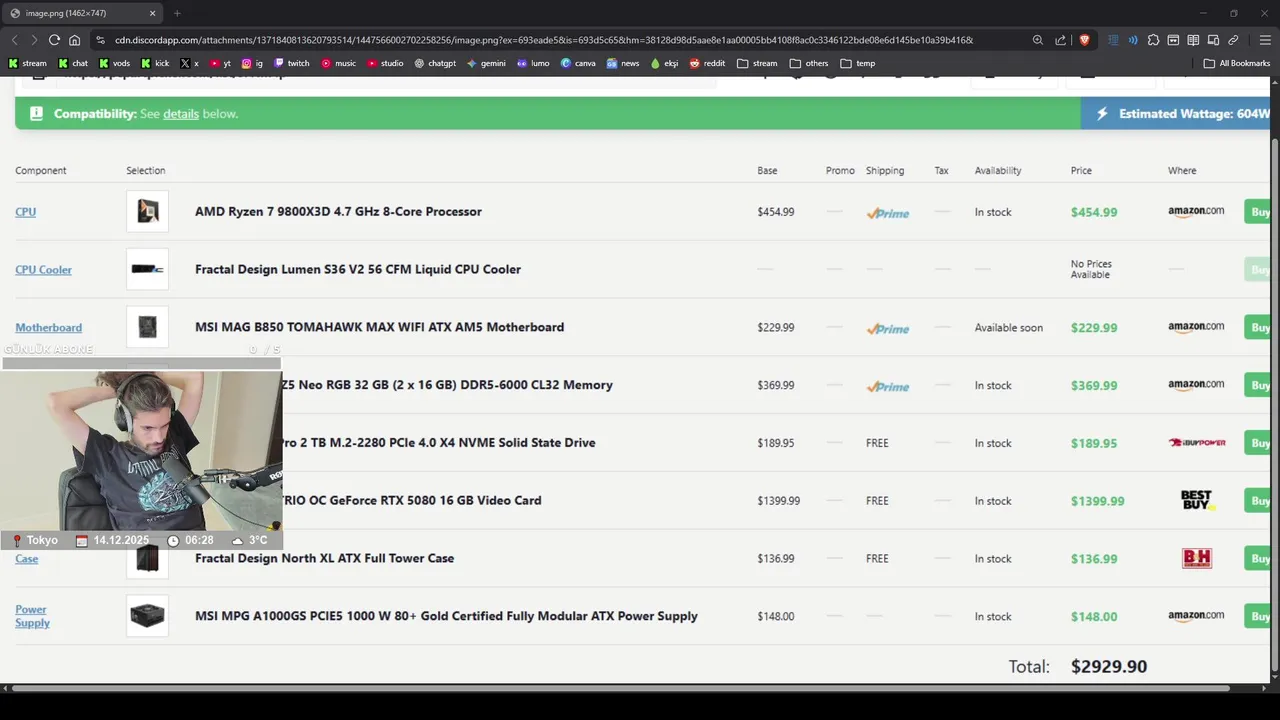The image size is (1280, 720).
Task: Open the 'twitch' bookmark
Action: tap(291, 63)
